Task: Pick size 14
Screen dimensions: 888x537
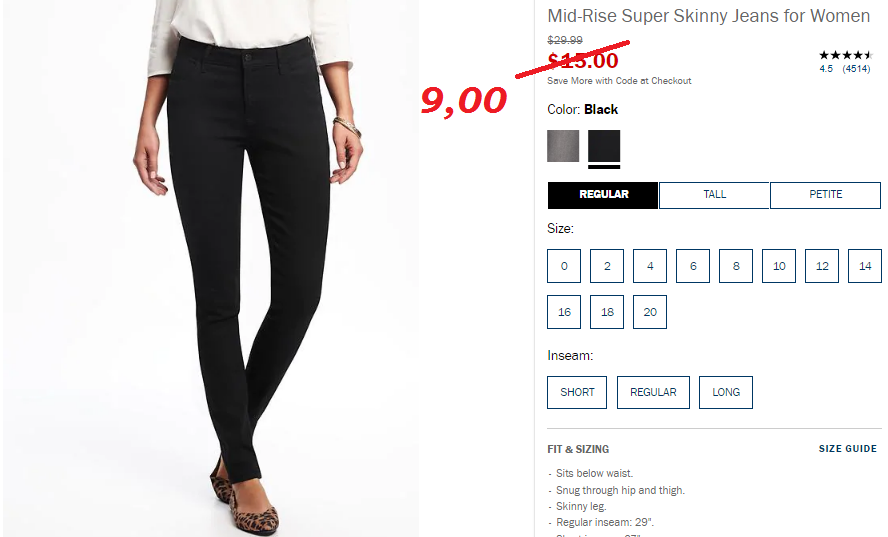Action: click(865, 266)
